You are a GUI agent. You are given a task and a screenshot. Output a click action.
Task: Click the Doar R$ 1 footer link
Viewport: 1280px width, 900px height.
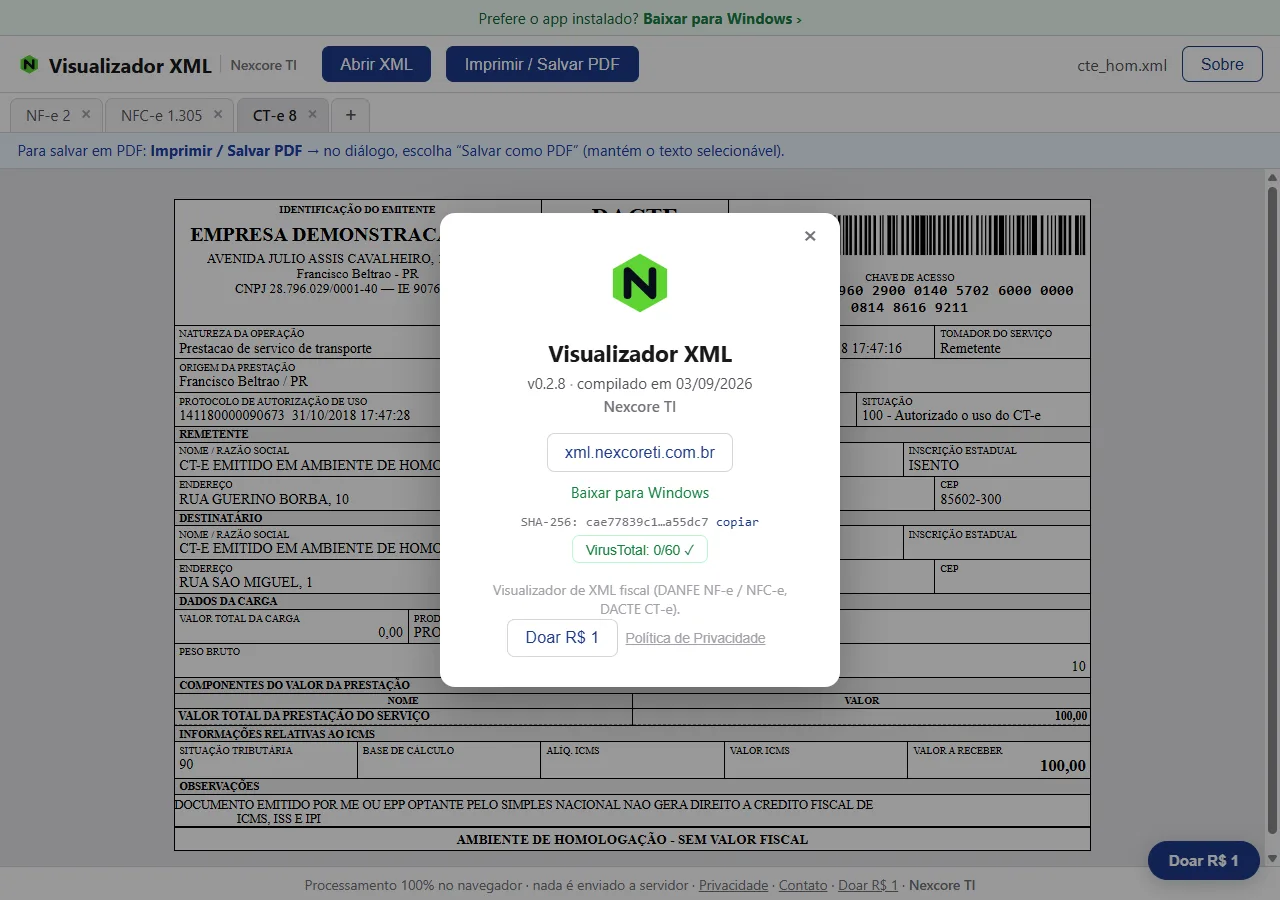[868, 885]
